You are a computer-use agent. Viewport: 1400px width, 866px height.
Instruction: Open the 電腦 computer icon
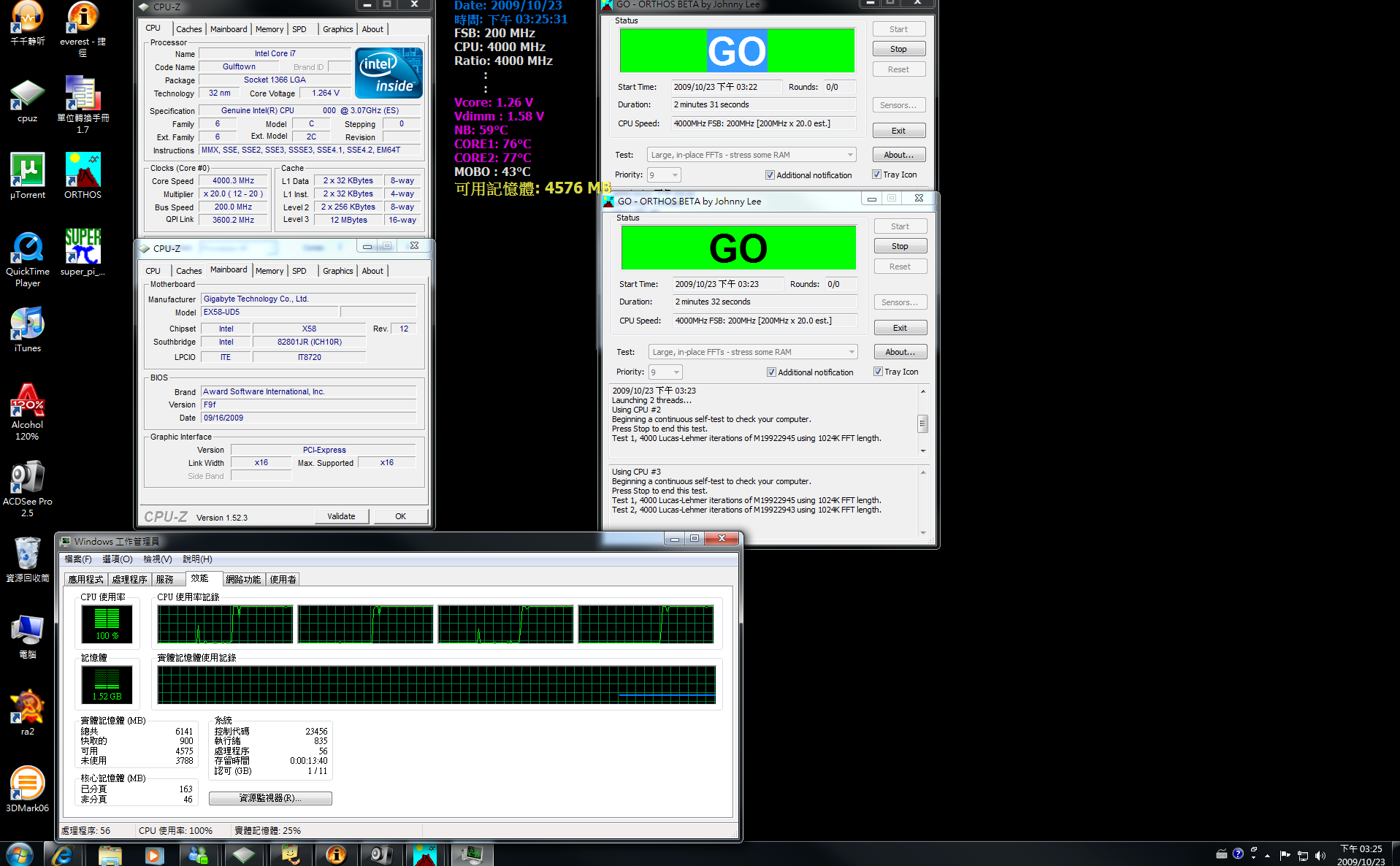point(27,636)
